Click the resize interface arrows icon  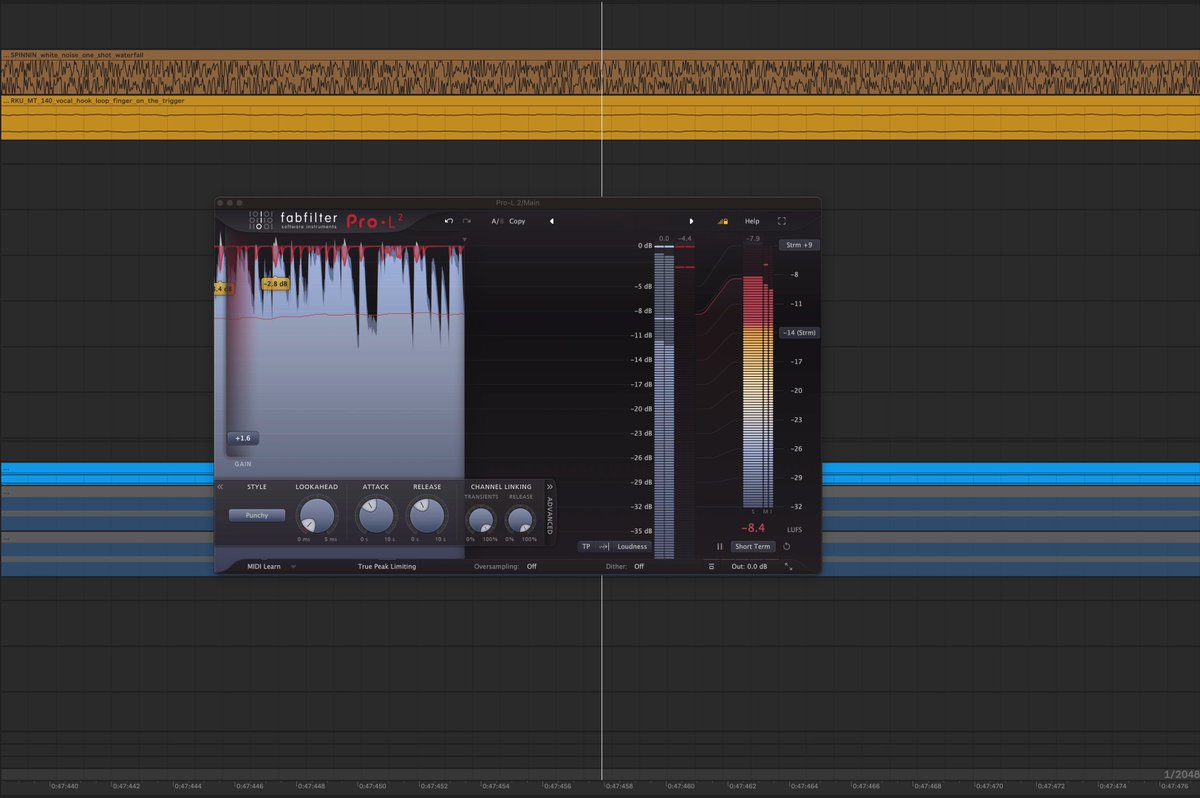(788, 566)
